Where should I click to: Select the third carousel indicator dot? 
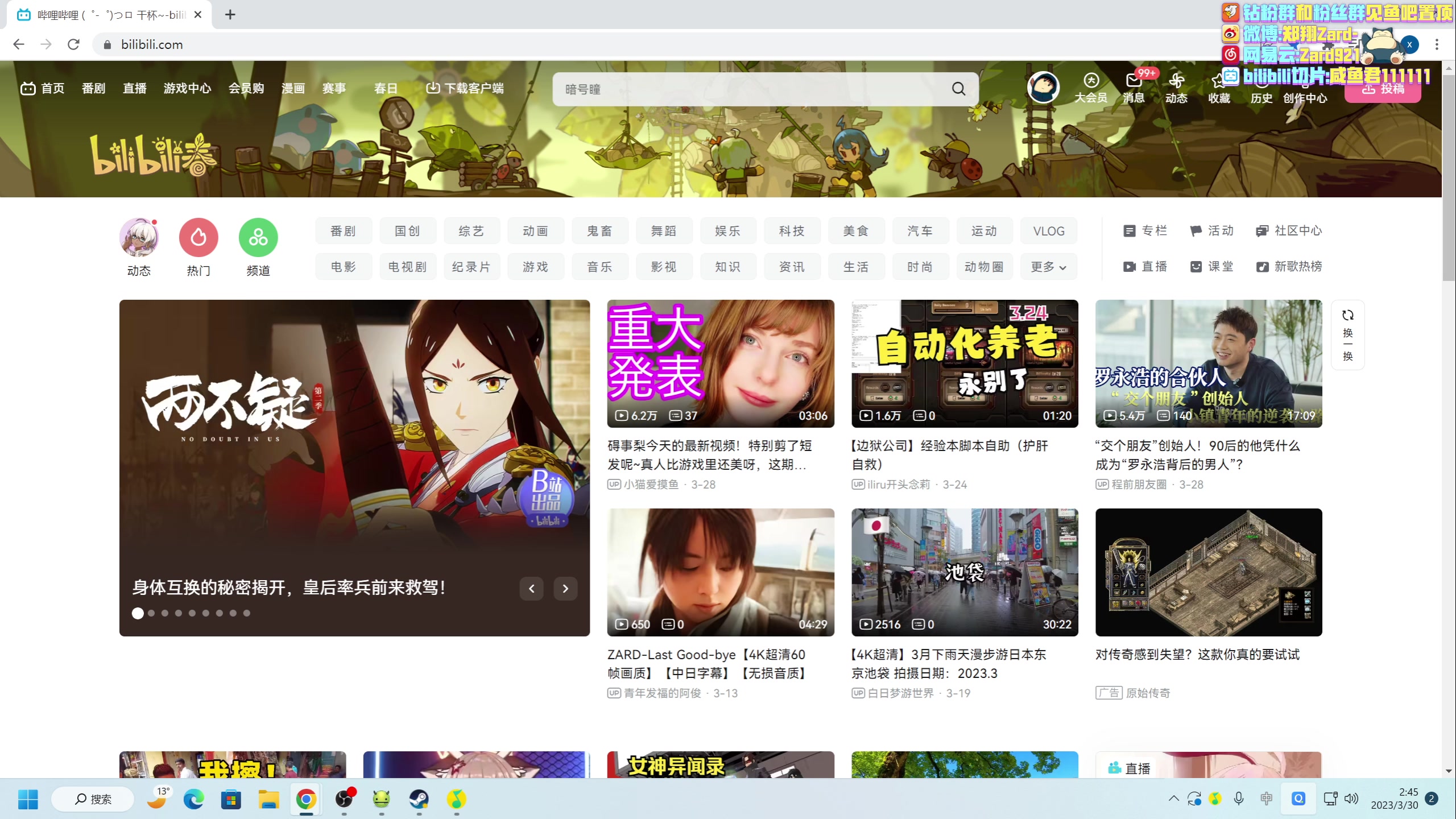[165, 613]
